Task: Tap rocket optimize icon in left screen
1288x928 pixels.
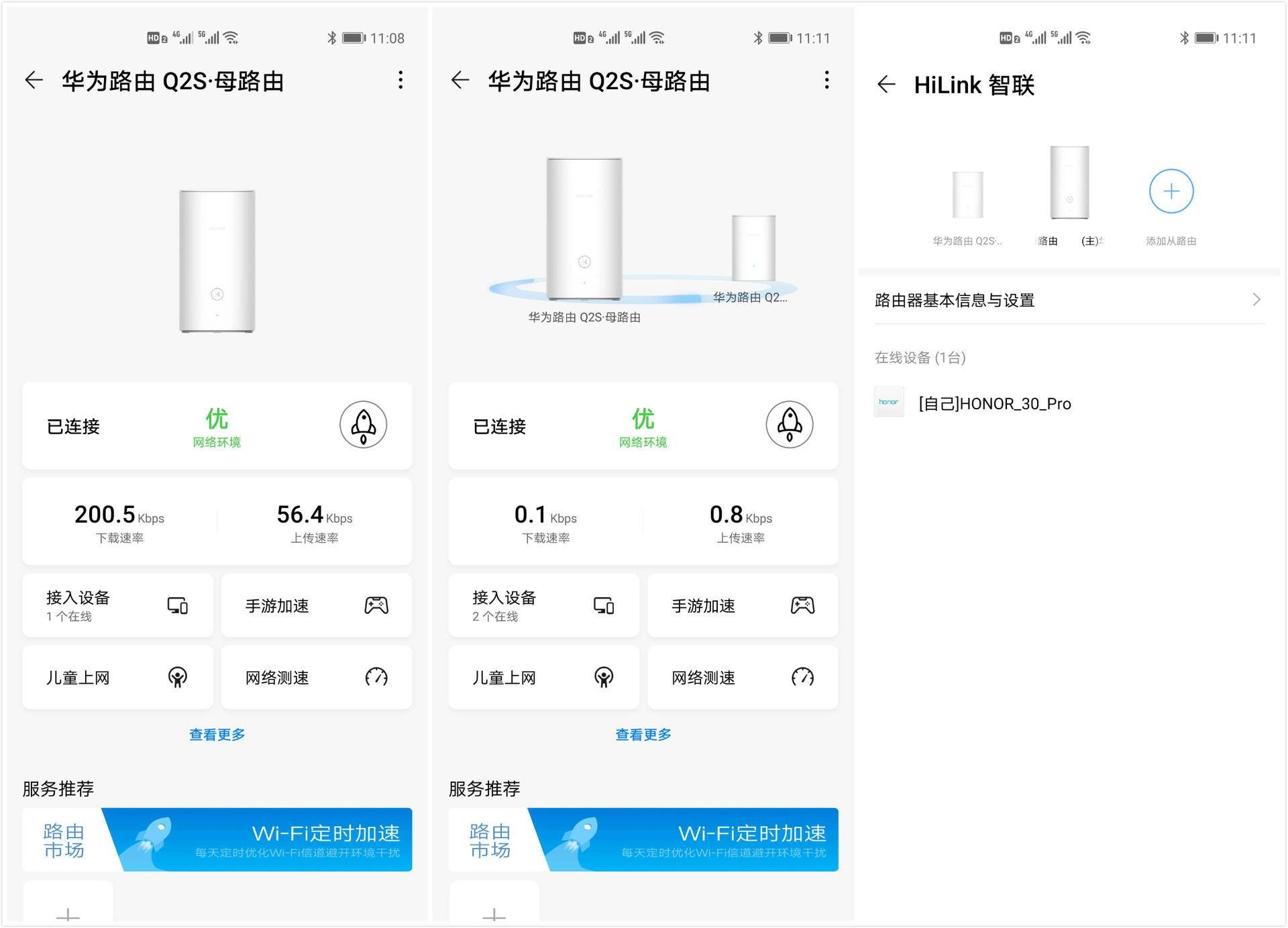Action: pyautogui.click(x=363, y=425)
